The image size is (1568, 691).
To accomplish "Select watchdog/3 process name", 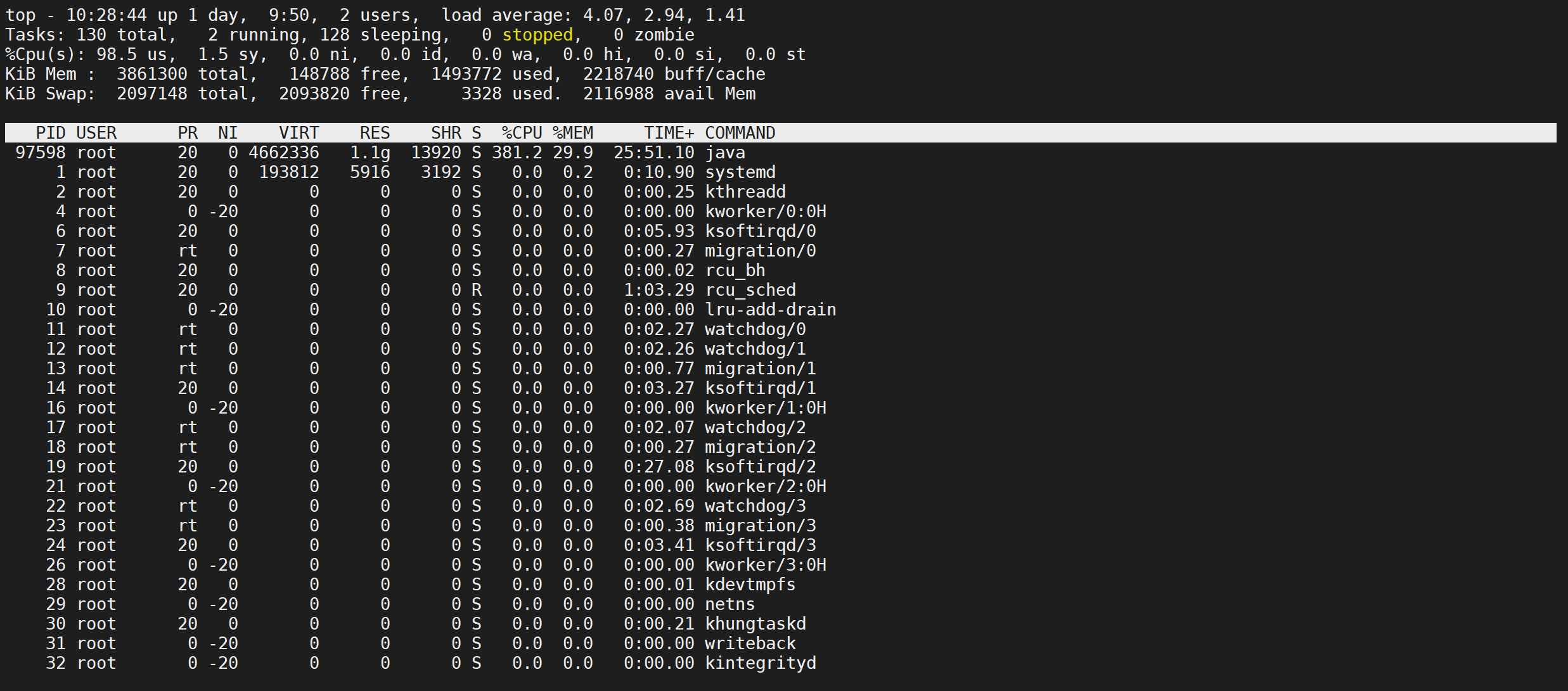I will point(755,506).
